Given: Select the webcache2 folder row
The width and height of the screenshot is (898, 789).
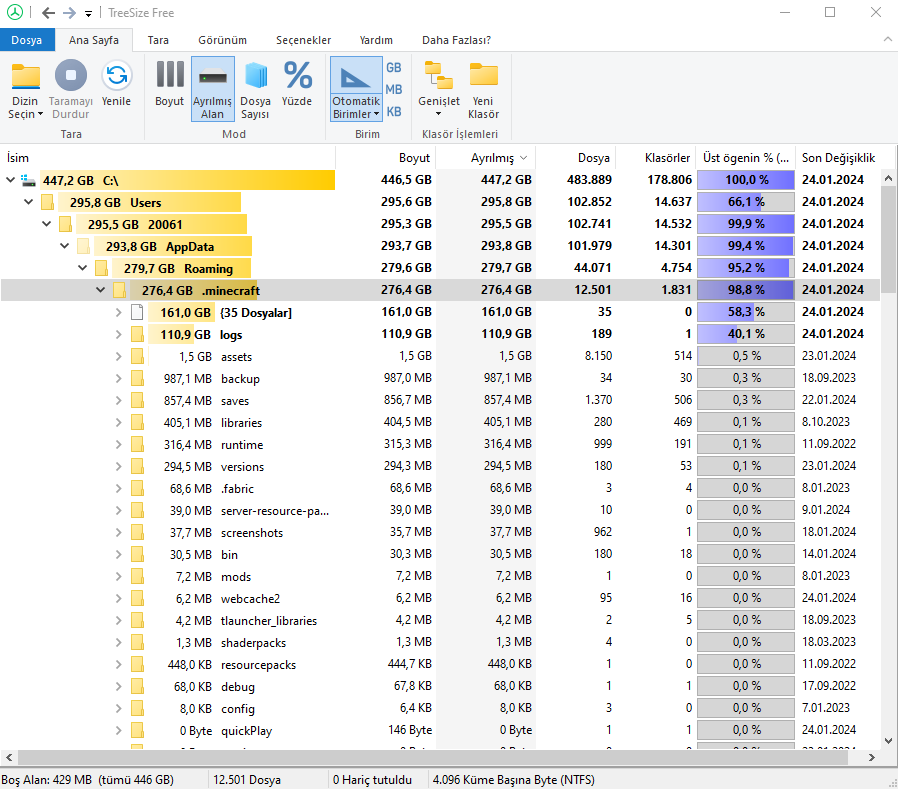Looking at the screenshot, I should coord(440,598).
